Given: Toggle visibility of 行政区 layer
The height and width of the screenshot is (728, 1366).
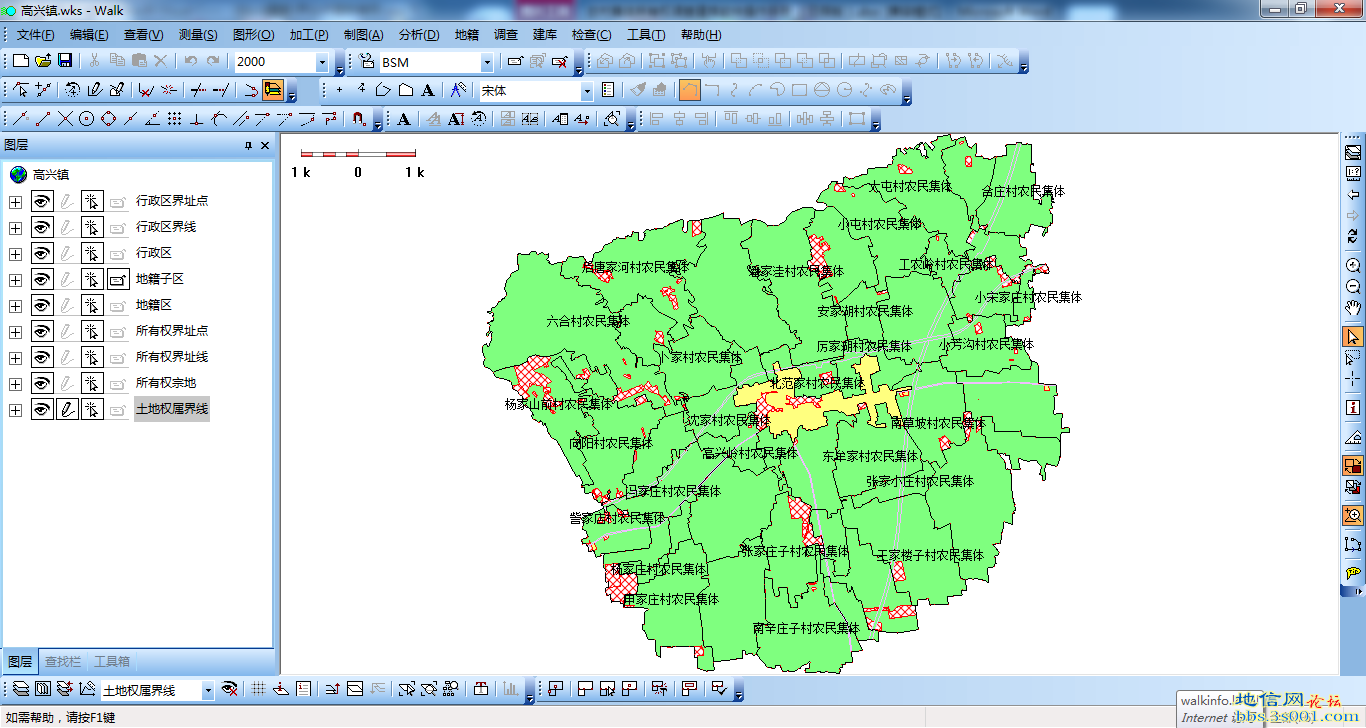Looking at the screenshot, I should click(x=42, y=253).
